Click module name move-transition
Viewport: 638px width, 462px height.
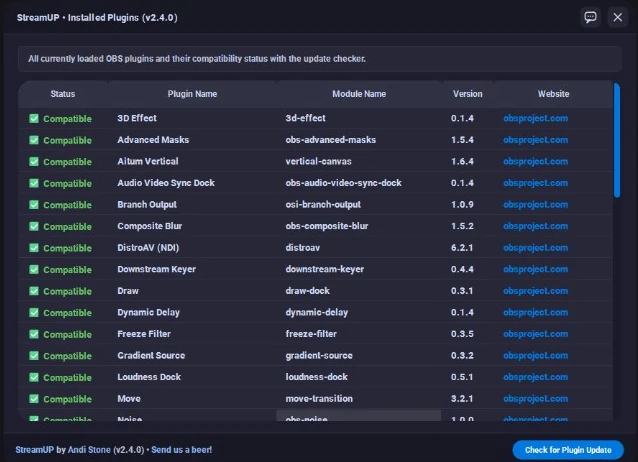coord(319,399)
